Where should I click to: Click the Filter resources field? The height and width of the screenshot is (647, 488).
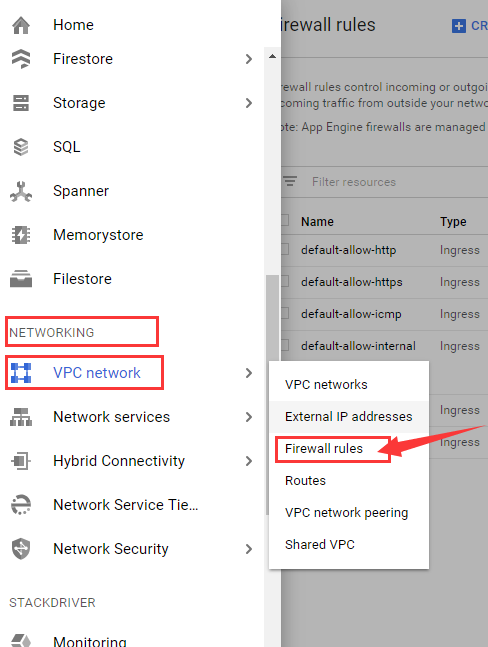coord(384,182)
